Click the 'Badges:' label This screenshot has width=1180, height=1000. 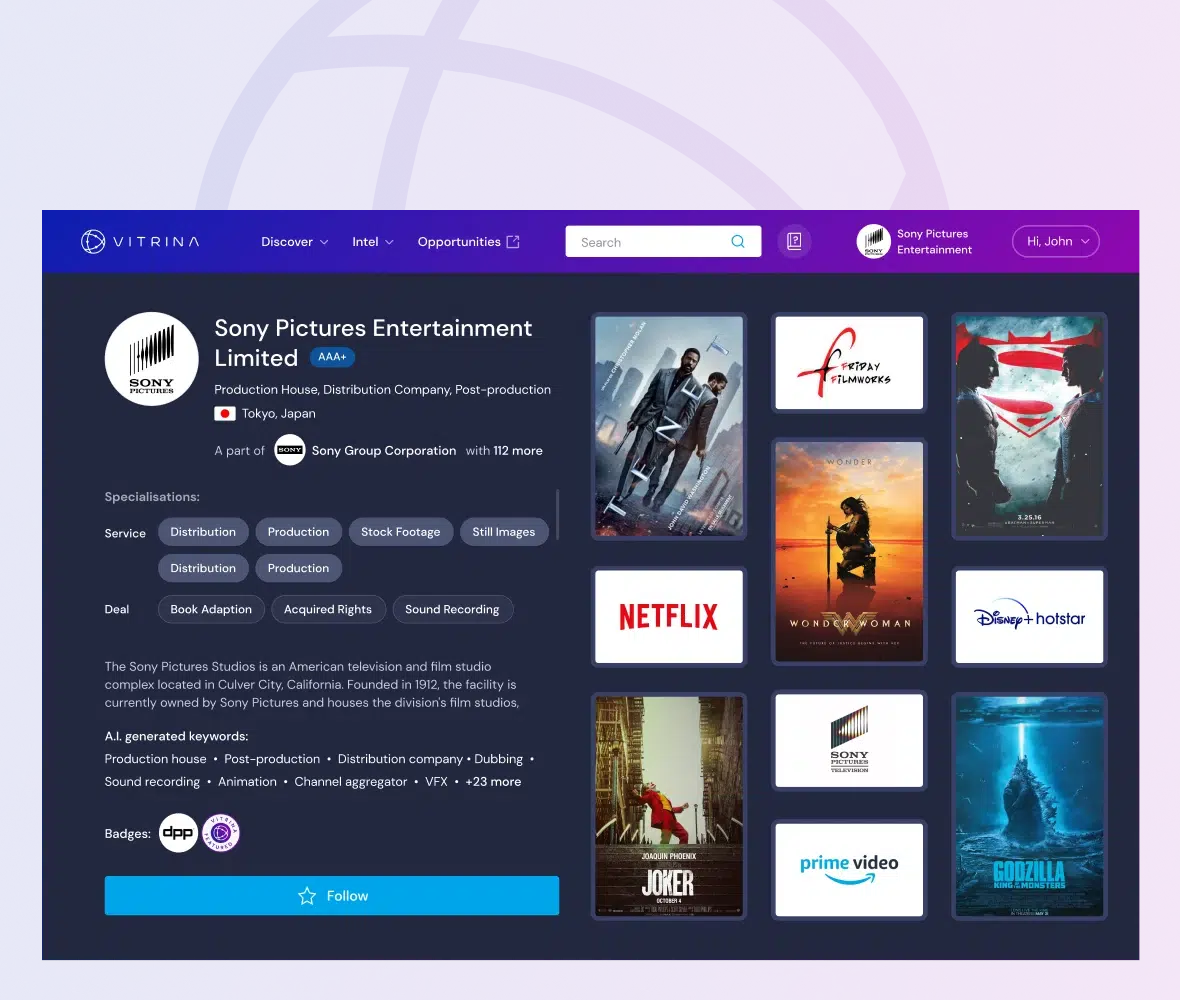pos(127,833)
